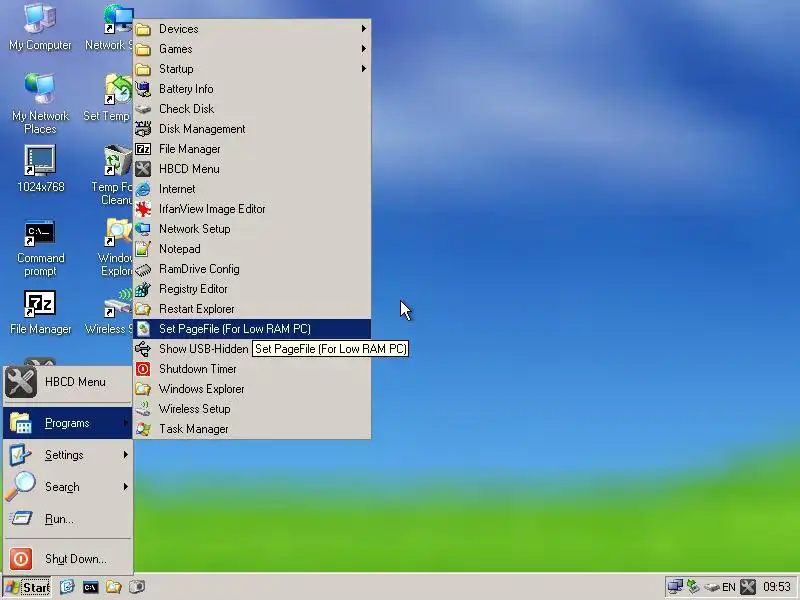Click the drive icon in system tray
The height and width of the screenshot is (600, 800).
pyautogui.click(x=712, y=587)
